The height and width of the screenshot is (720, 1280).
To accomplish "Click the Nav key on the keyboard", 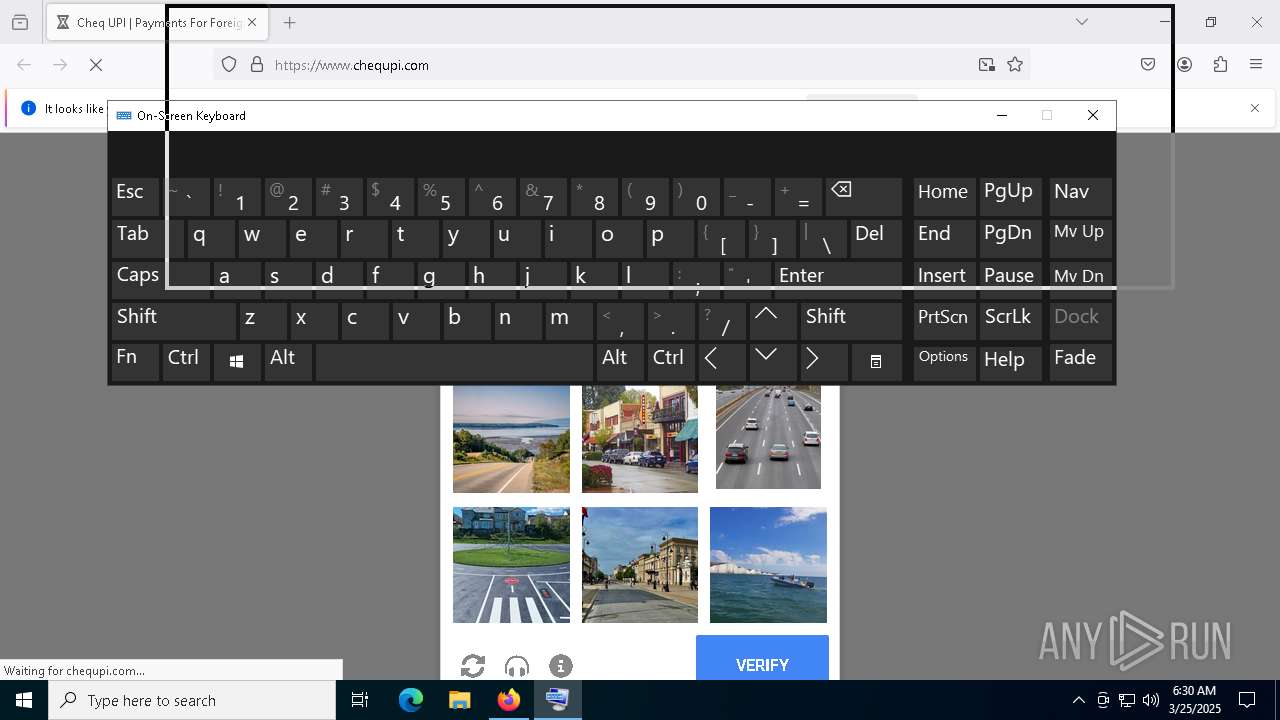I will tap(1080, 196).
